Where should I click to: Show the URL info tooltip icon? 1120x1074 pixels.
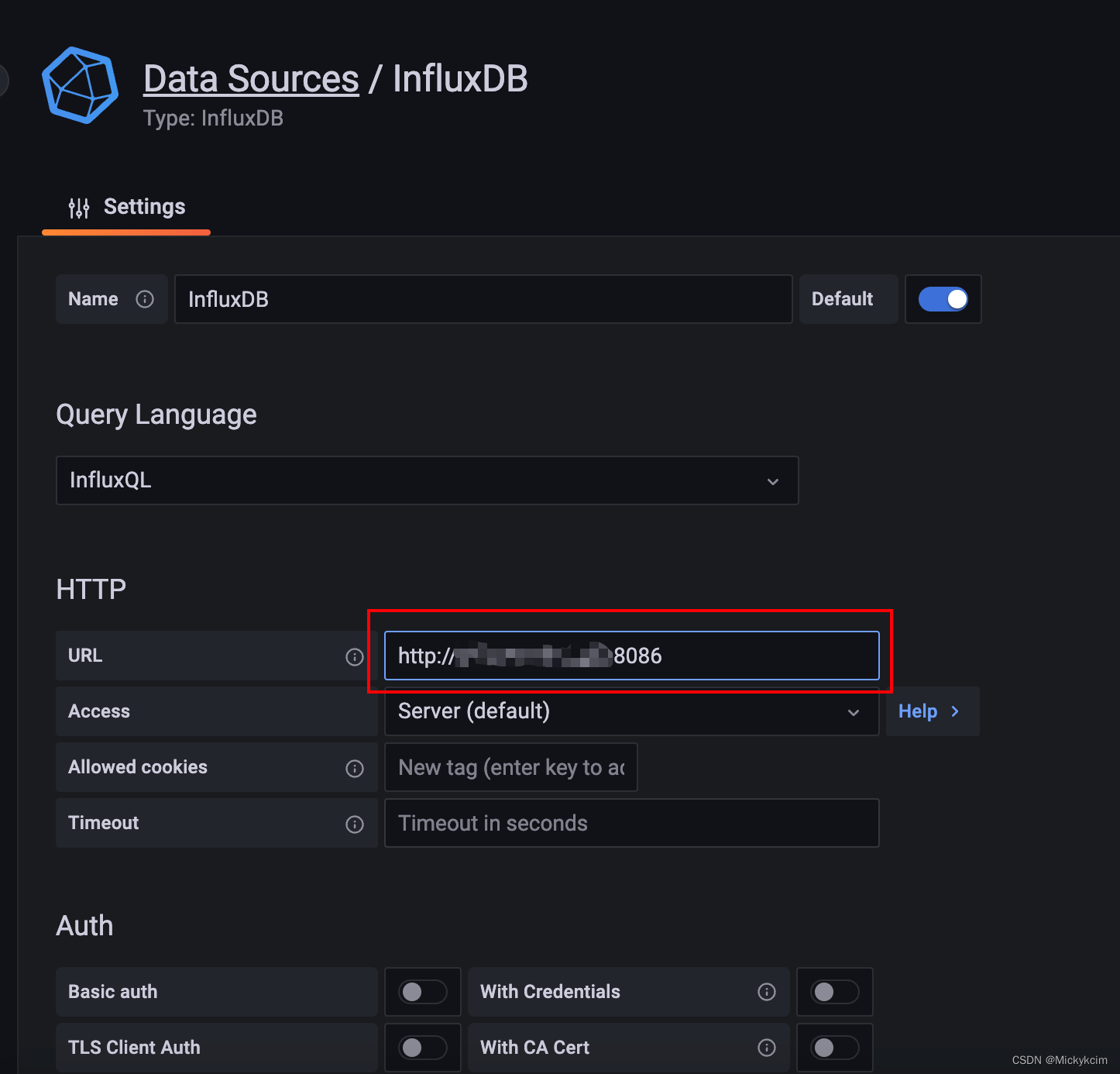point(355,657)
